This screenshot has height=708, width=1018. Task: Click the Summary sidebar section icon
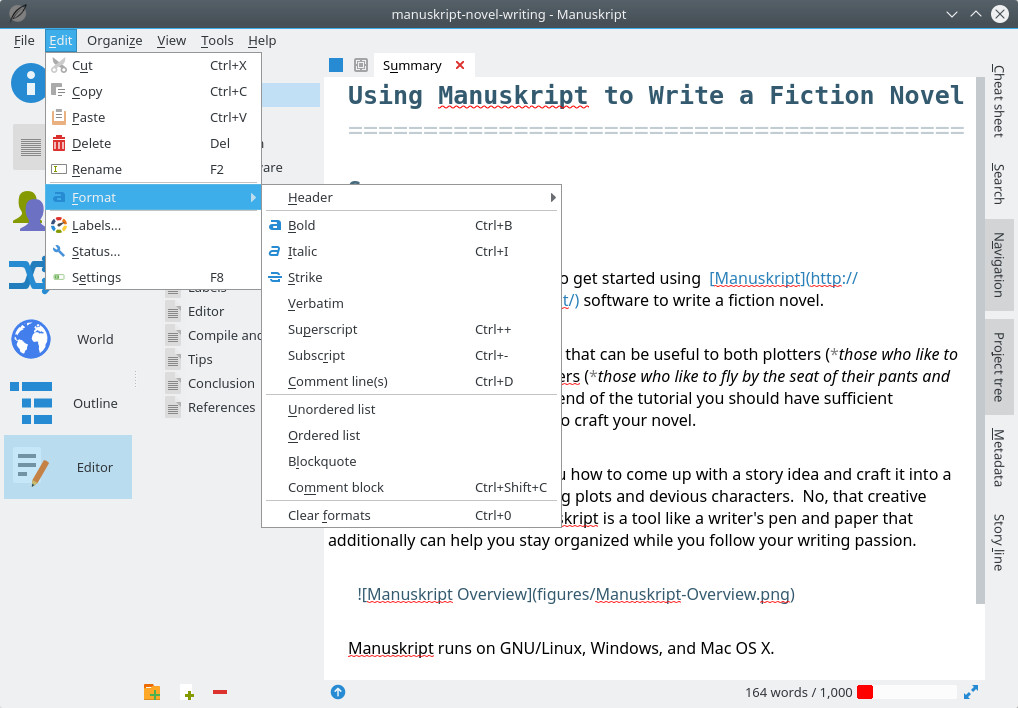click(x=30, y=147)
